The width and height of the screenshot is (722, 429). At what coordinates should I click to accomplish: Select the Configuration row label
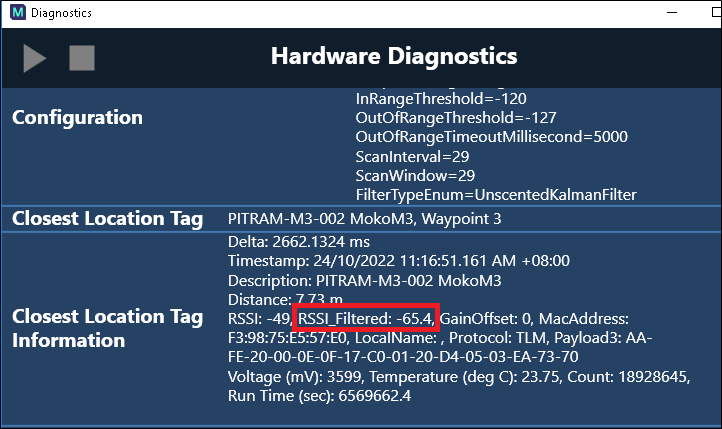77,117
